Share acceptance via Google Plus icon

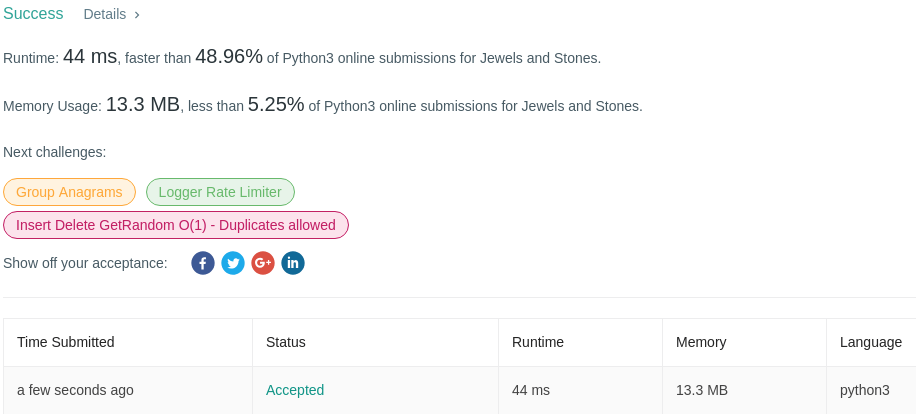(263, 263)
